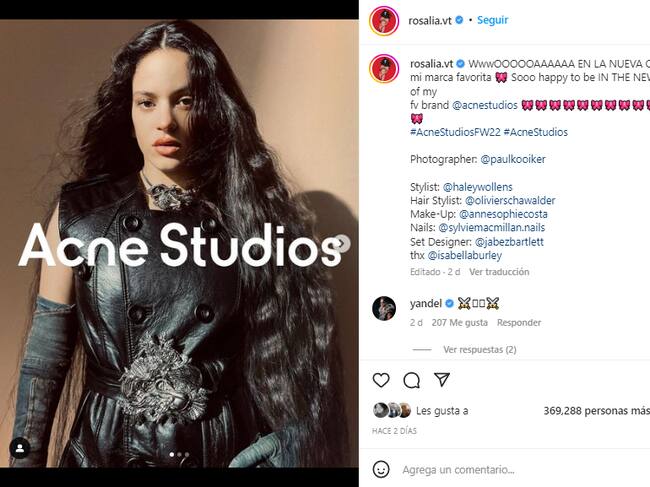Image resolution: width=650 pixels, height=487 pixels.
Task: Share the post via paper plane icon
Action: [x=441, y=380]
